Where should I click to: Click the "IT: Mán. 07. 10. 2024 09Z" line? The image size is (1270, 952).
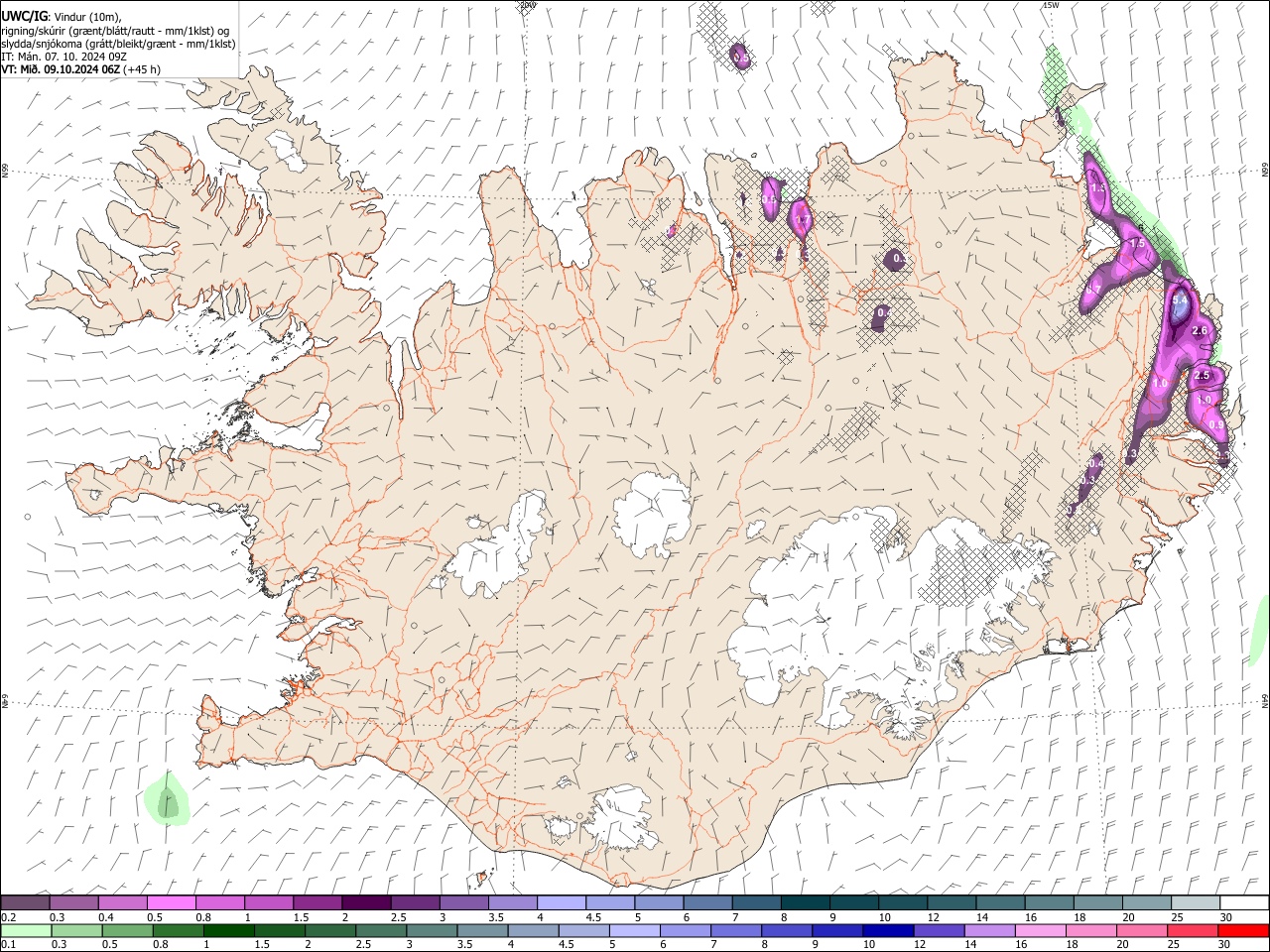(64, 57)
